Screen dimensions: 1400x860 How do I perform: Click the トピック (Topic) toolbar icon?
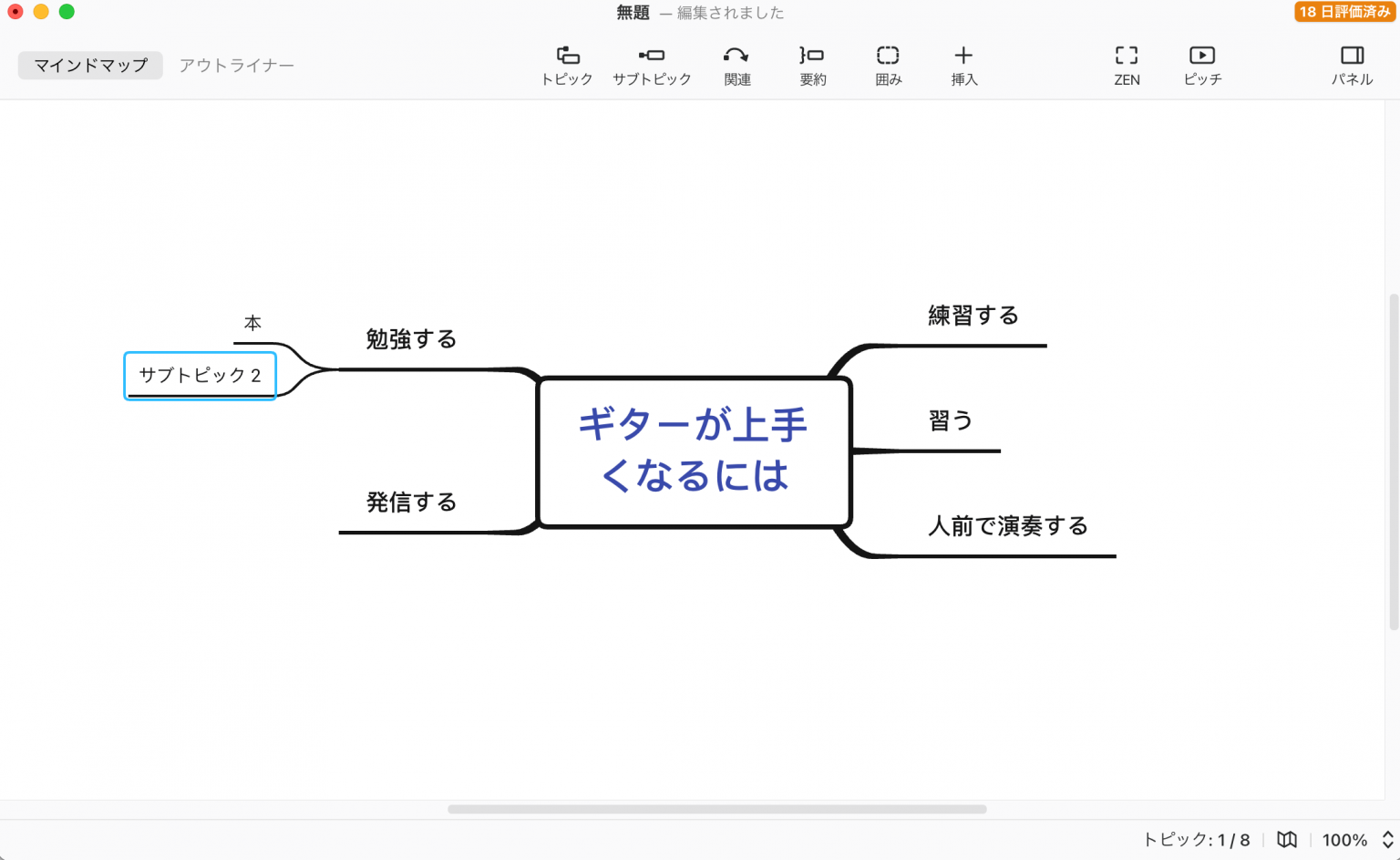pos(567,65)
